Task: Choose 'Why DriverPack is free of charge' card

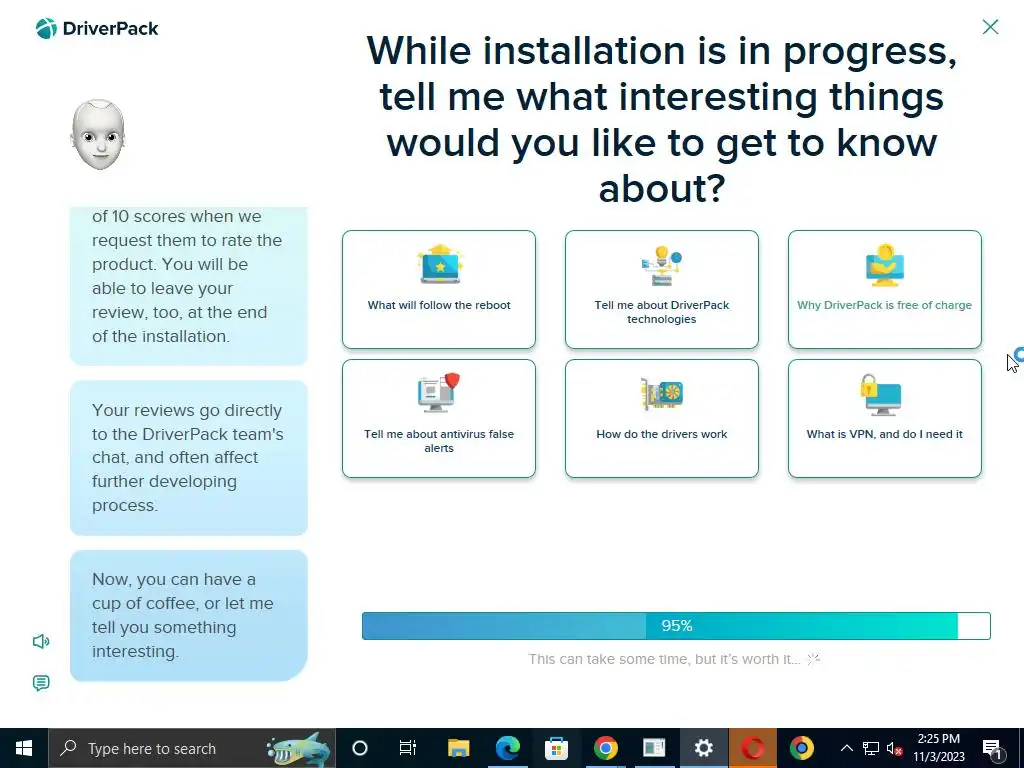Action: (884, 289)
